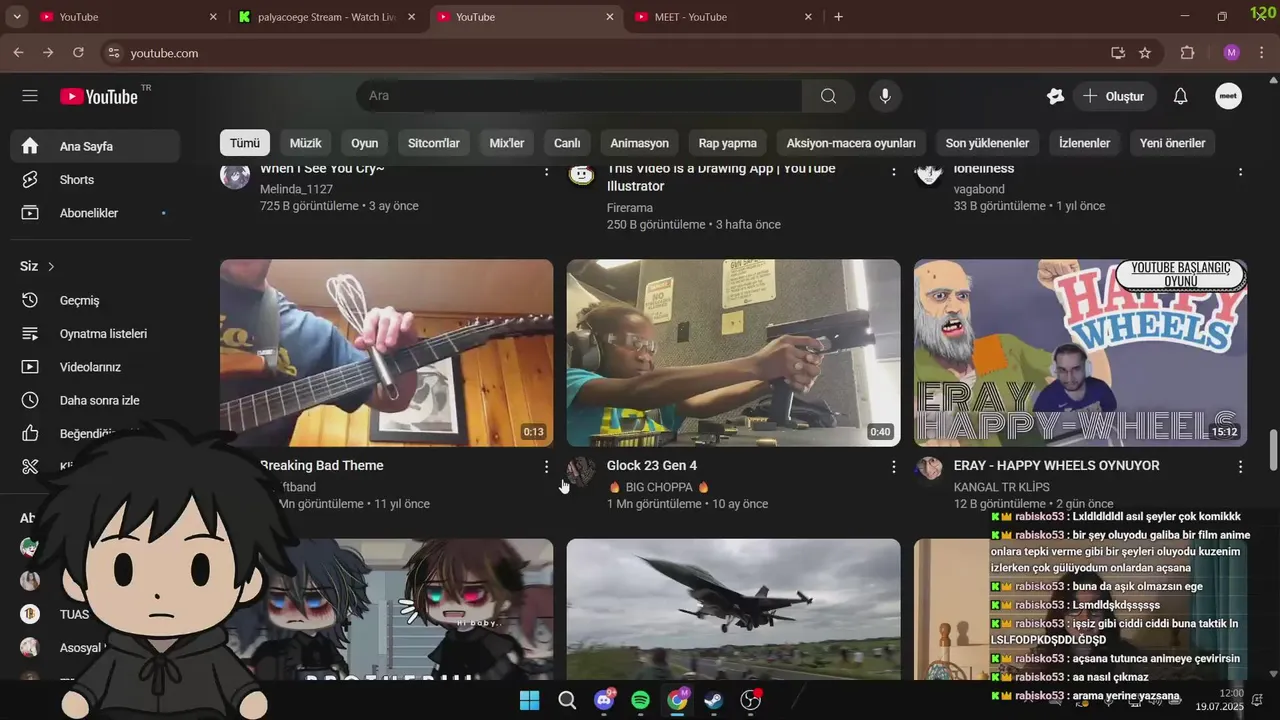Open a new browser tab
Viewport: 1280px width, 720px height.
[838, 17]
